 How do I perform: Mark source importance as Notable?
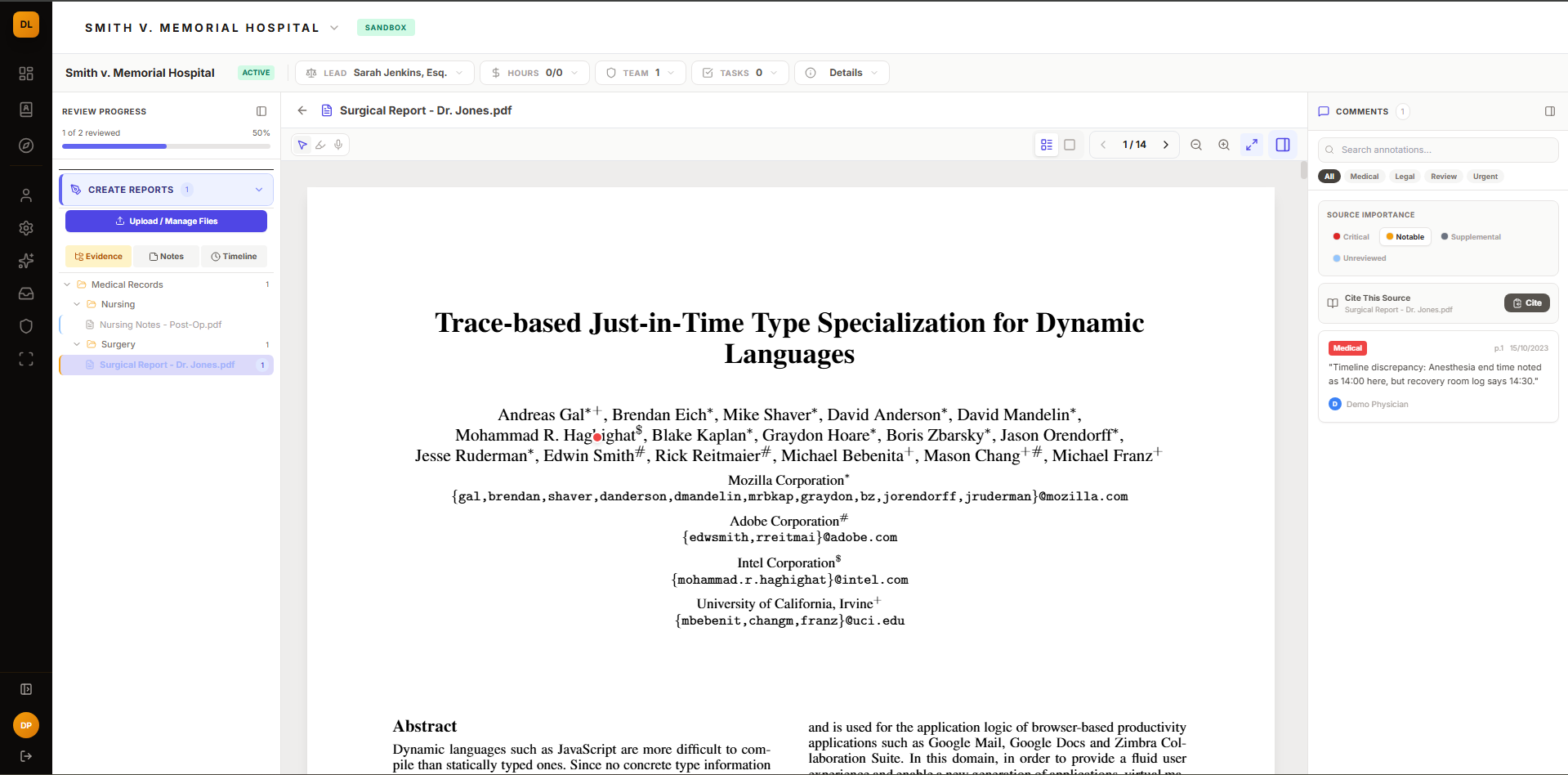1405,237
